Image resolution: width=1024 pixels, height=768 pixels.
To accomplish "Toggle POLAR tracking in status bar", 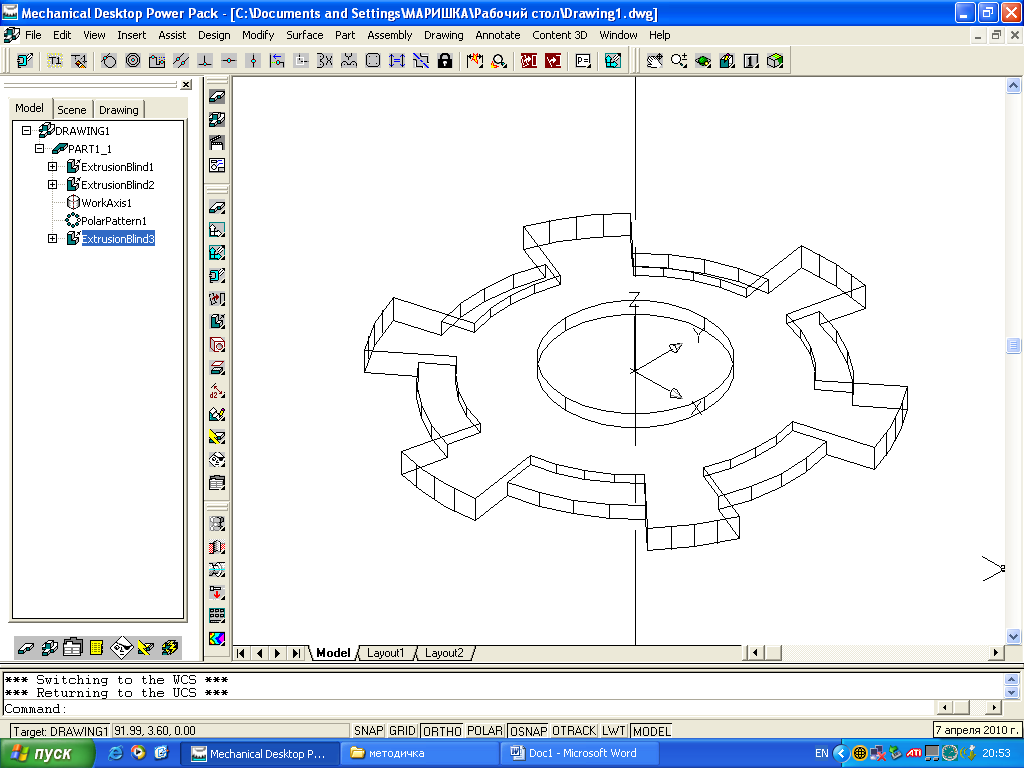I will 485,731.
